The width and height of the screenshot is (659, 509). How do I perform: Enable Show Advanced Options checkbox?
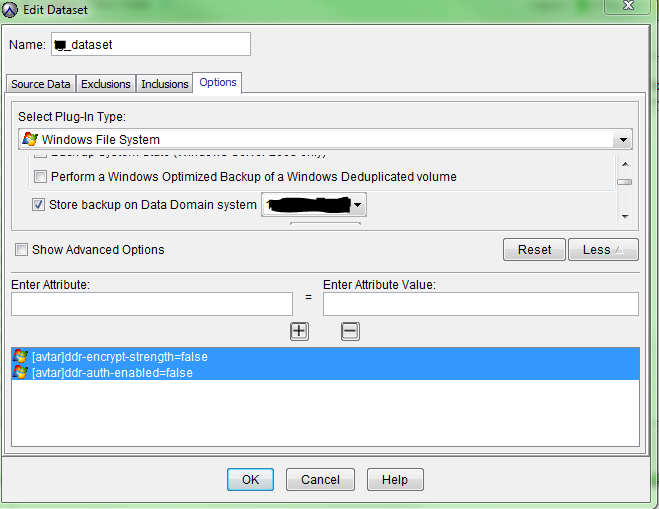[x=21, y=249]
